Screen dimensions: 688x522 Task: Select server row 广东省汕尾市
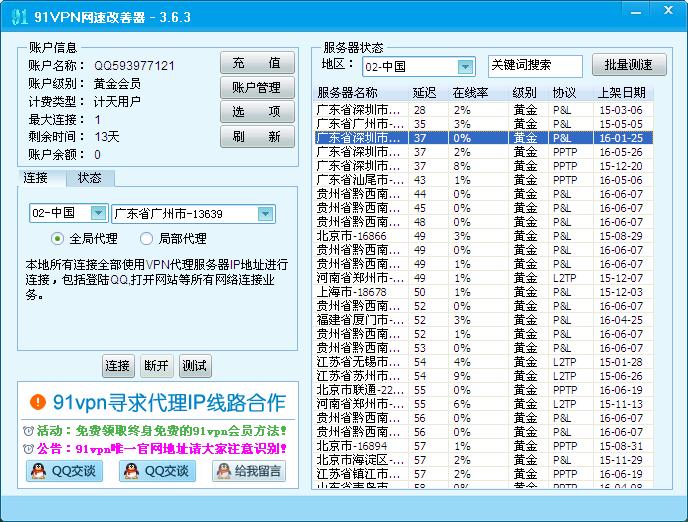[484, 180]
